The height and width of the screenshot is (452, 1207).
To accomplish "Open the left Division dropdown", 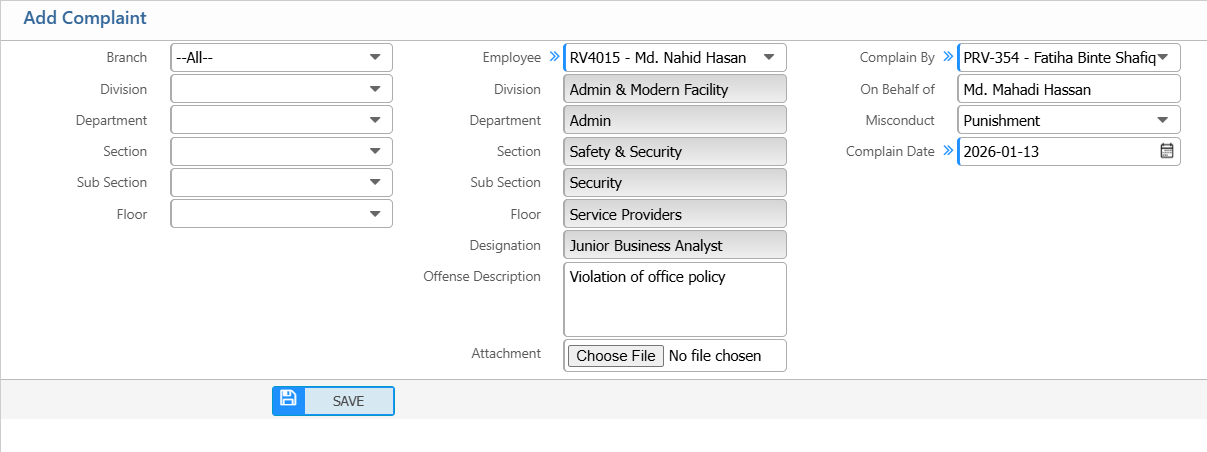I will [x=281, y=89].
